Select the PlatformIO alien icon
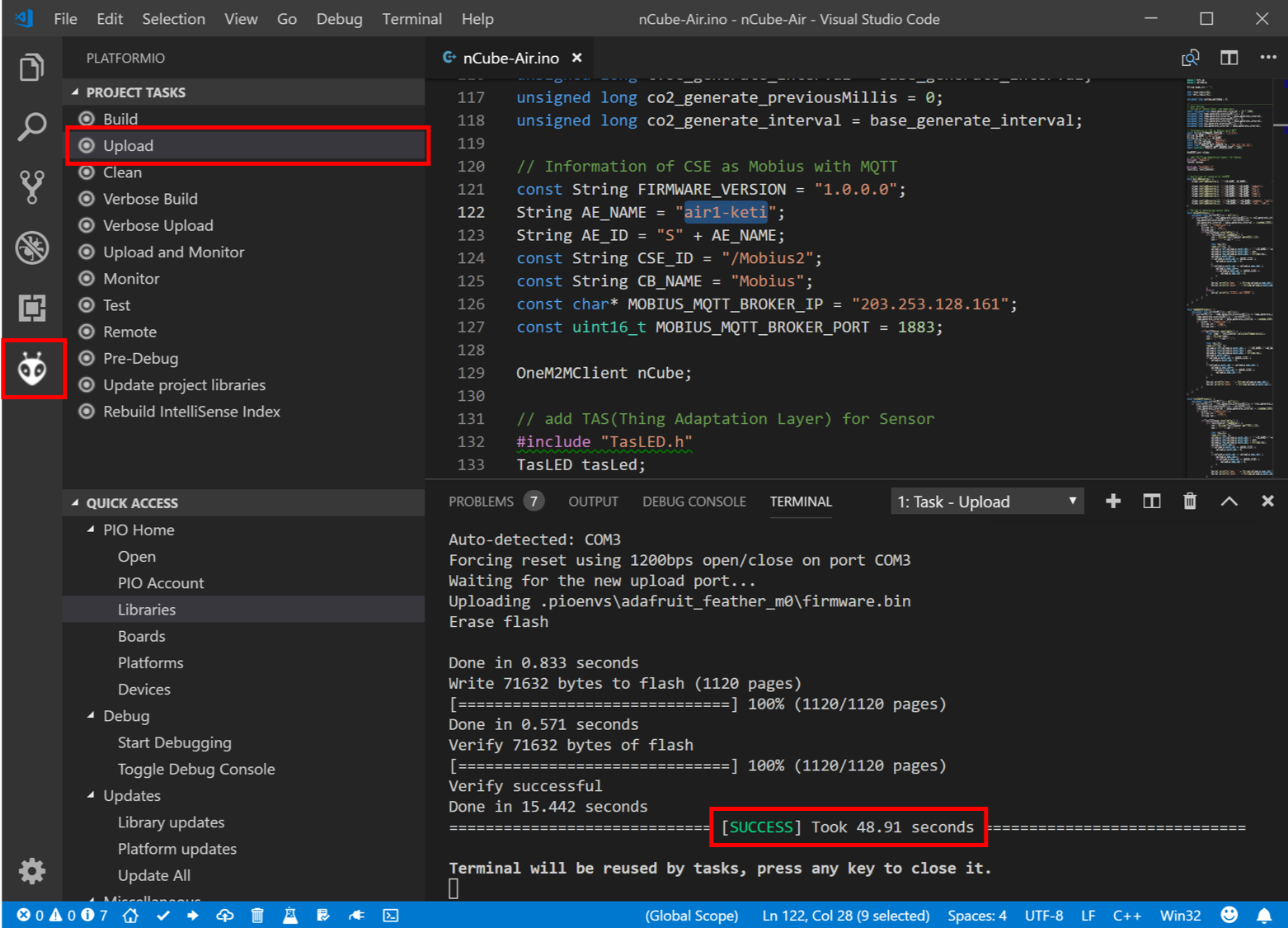Screen dimensions: 1288x928 (32, 369)
